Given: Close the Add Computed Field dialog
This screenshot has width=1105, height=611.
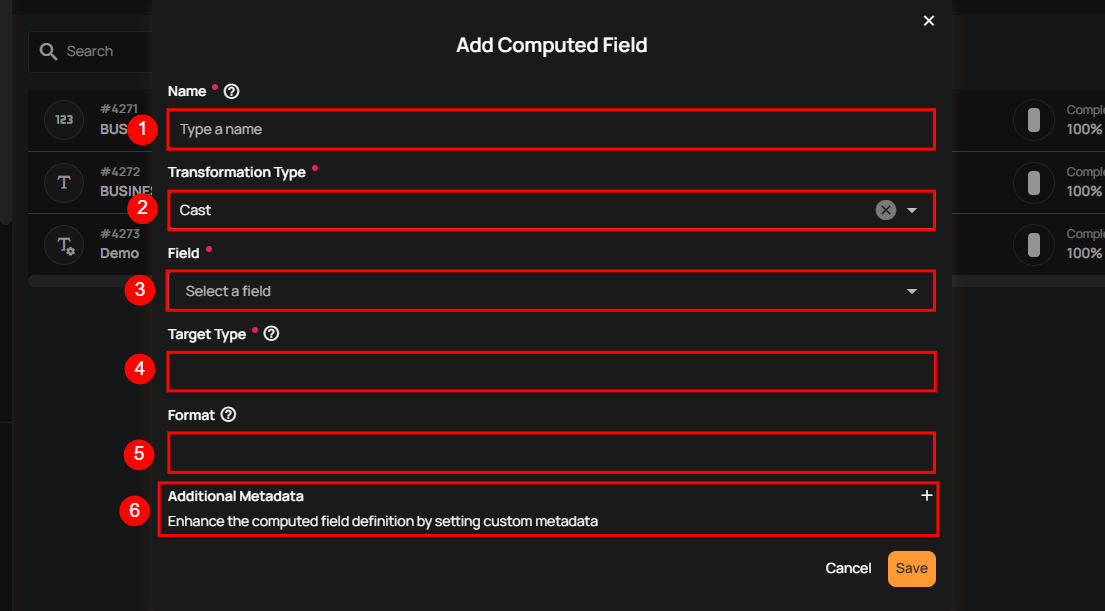Looking at the screenshot, I should pyautogui.click(x=929, y=21).
